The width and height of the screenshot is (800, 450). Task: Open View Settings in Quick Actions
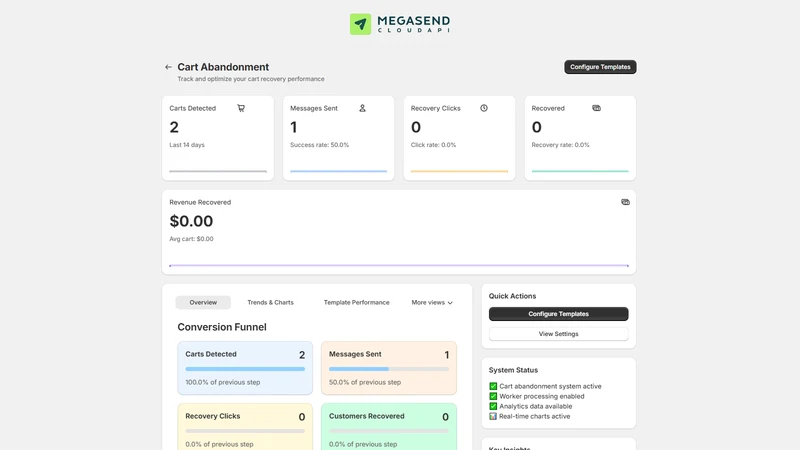pyautogui.click(x=558, y=334)
